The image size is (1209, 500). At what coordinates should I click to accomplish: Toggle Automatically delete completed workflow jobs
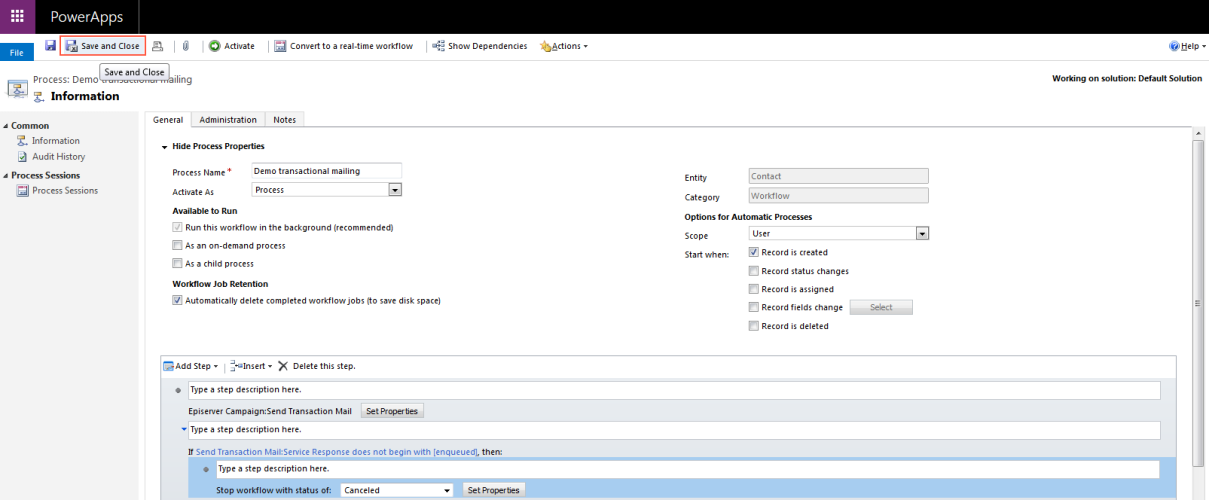click(x=177, y=300)
